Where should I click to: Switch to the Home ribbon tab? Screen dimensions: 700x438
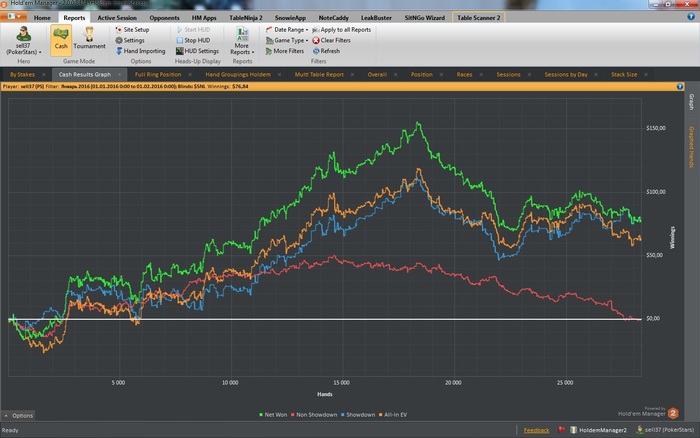(x=42, y=18)
